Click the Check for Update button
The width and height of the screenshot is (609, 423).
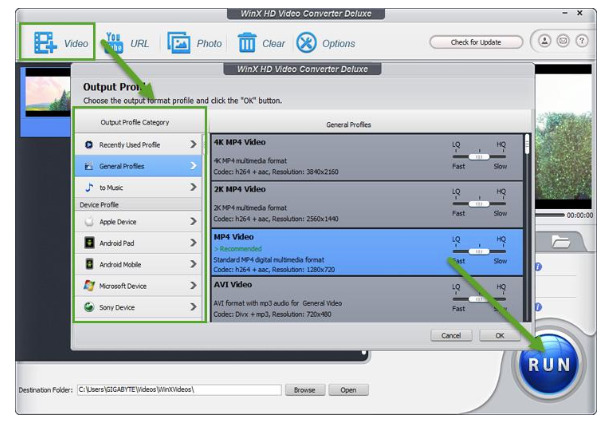coord(476,42)
